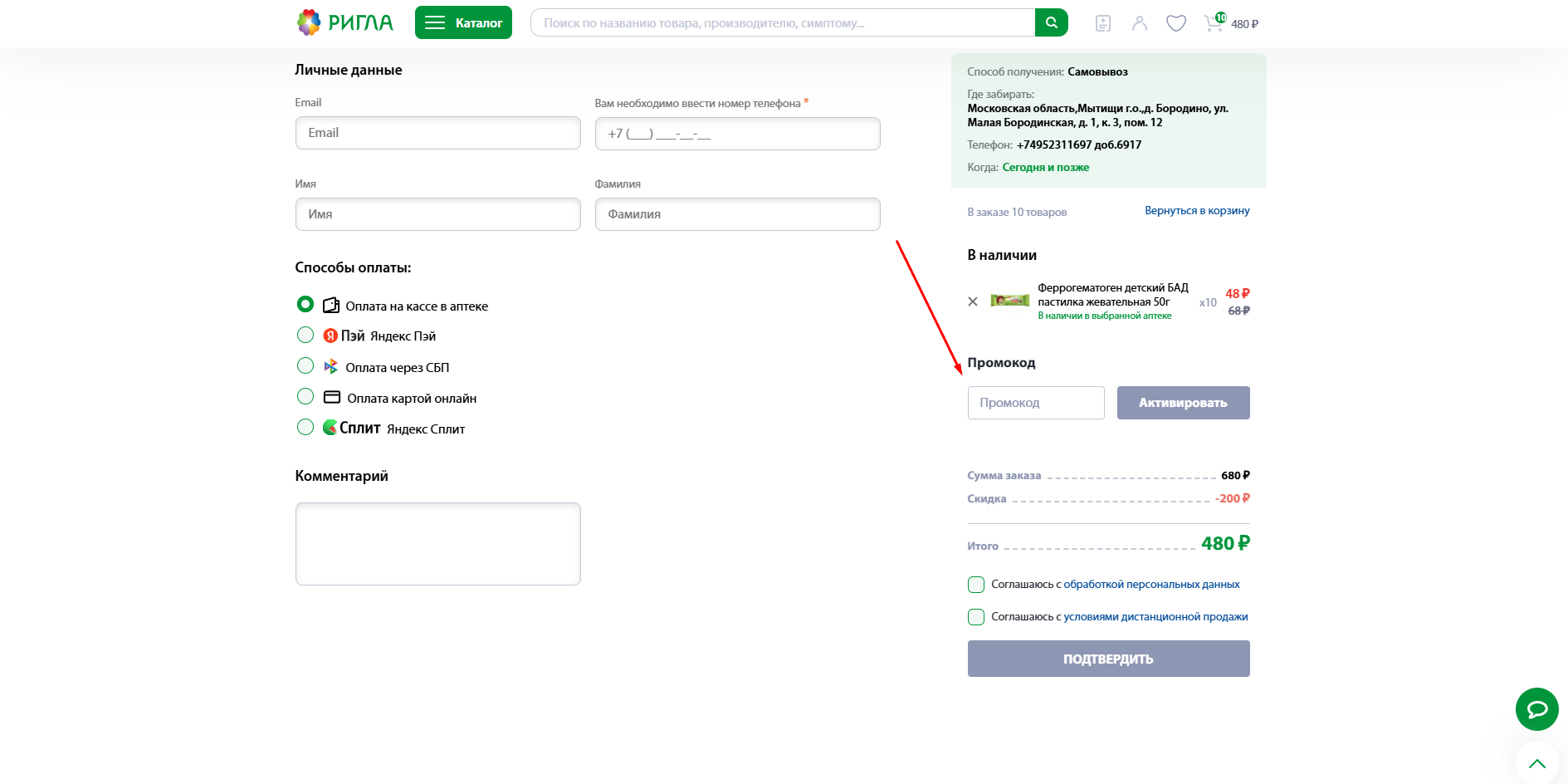The width and height of the screenshot is (1568, 784).
Task: Click into the Промокод input field
Action: [1035, 403]
